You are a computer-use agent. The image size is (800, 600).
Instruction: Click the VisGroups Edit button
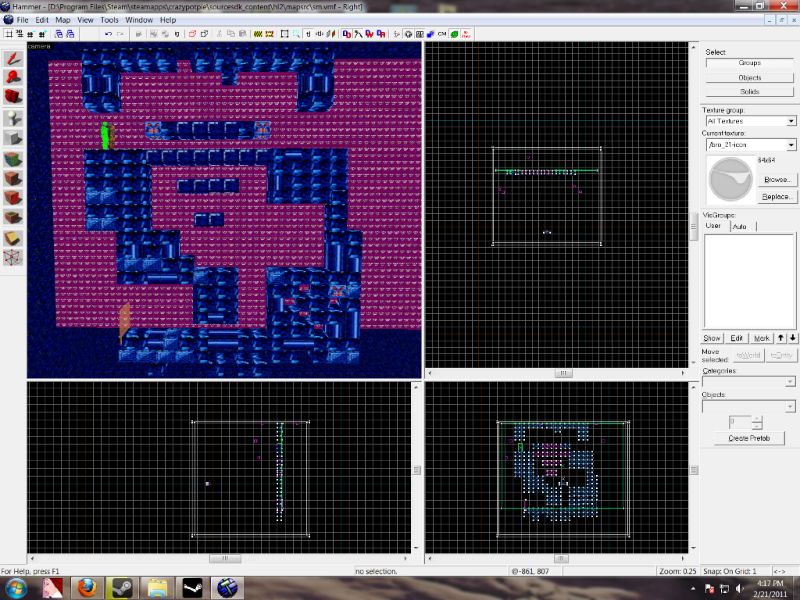coord(736,338)
